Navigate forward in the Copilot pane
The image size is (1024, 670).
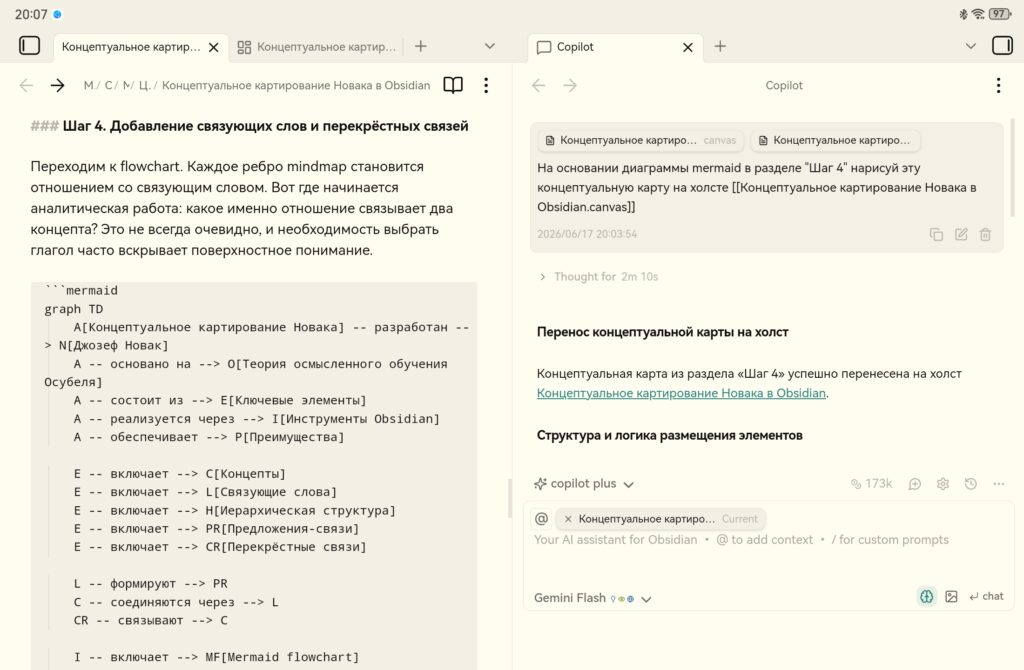[x=570, y=85]
